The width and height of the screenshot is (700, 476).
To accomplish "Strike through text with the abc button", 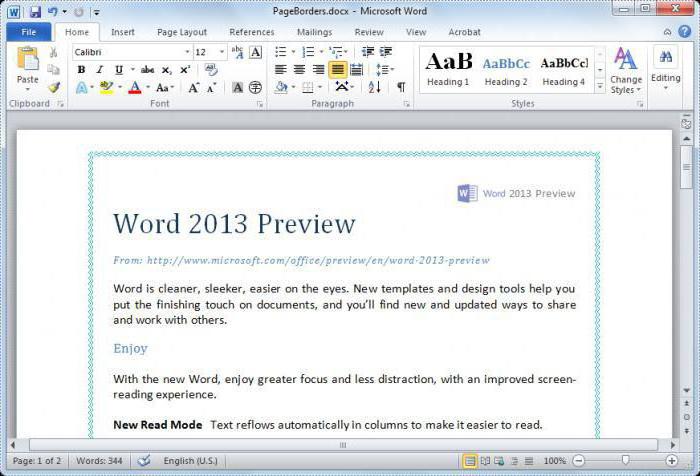I will point(147,70).
